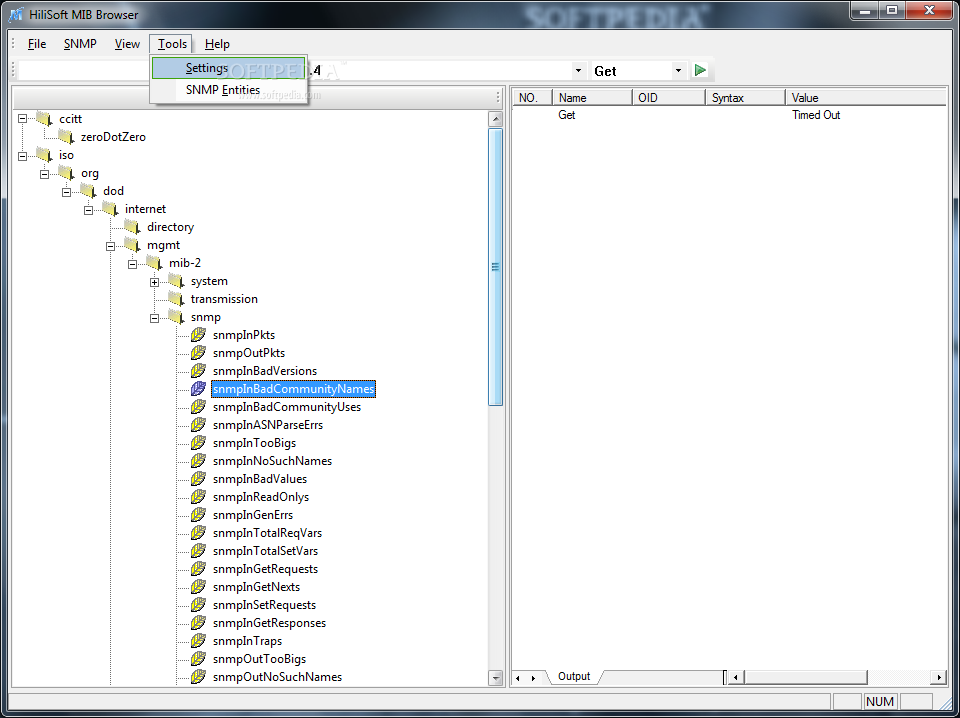Collapse the iso tree node
Screen dimensions: 960x718
point(23,156)
